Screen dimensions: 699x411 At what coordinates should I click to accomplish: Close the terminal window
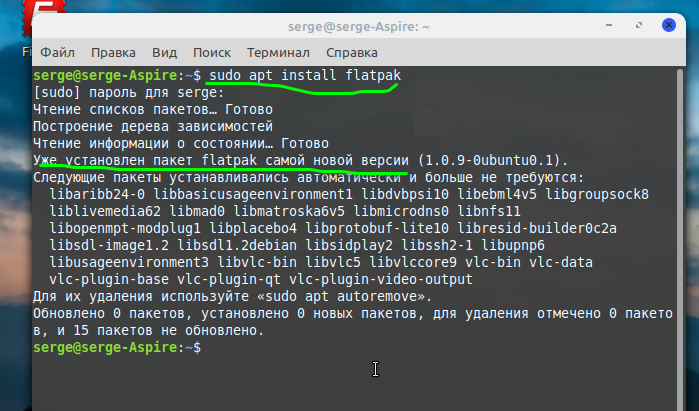coord(669,25)
